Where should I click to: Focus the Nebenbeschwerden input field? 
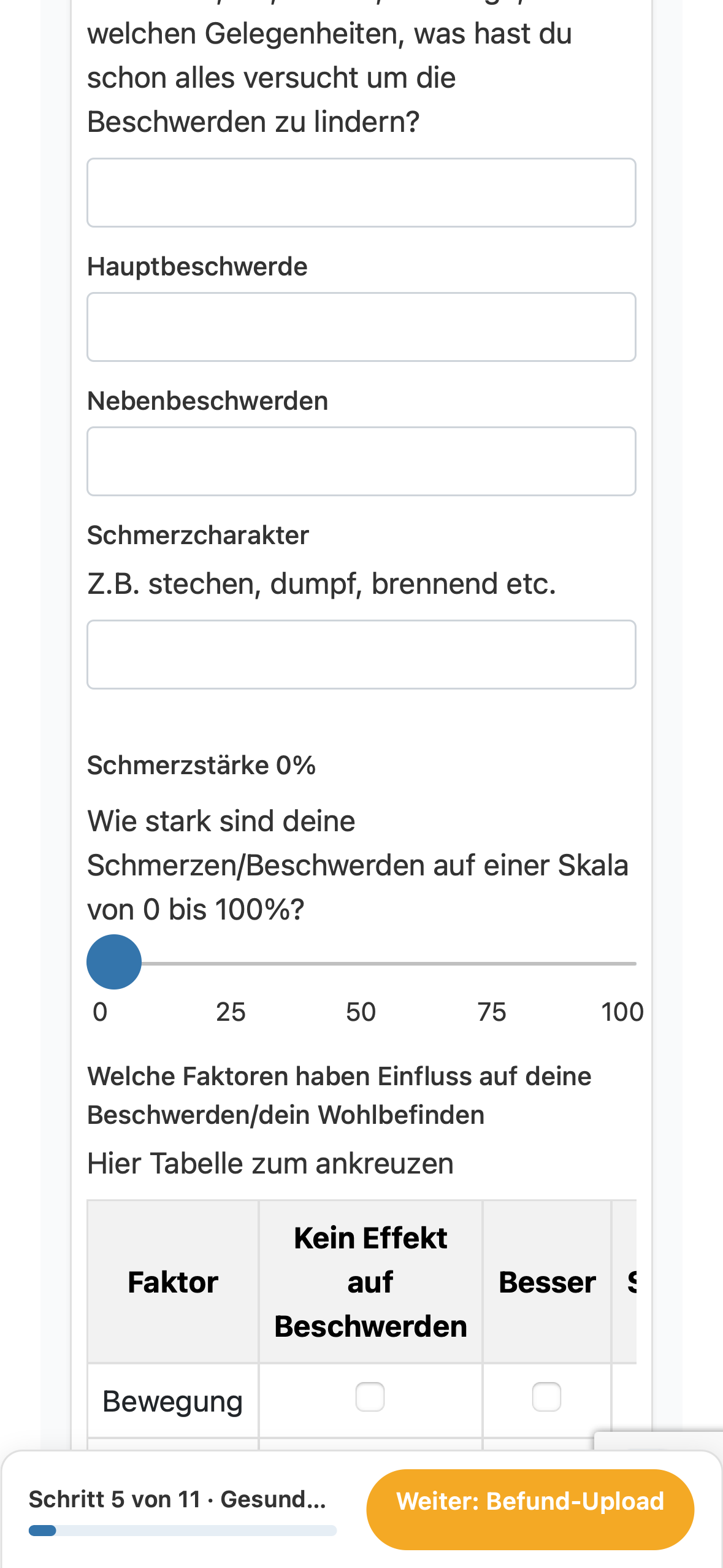click(361, 461)
